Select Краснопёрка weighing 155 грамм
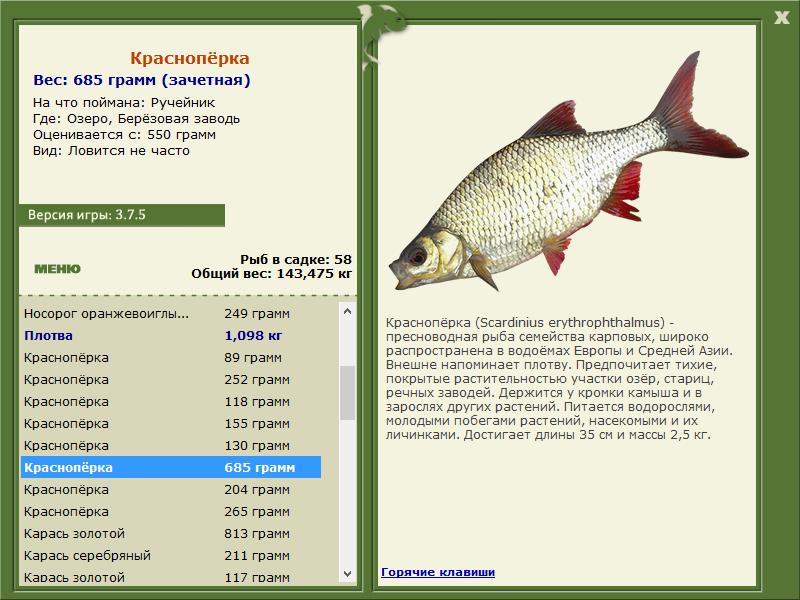Image resolution: width=800 pixels, height=600 pixels. point(171,423)
